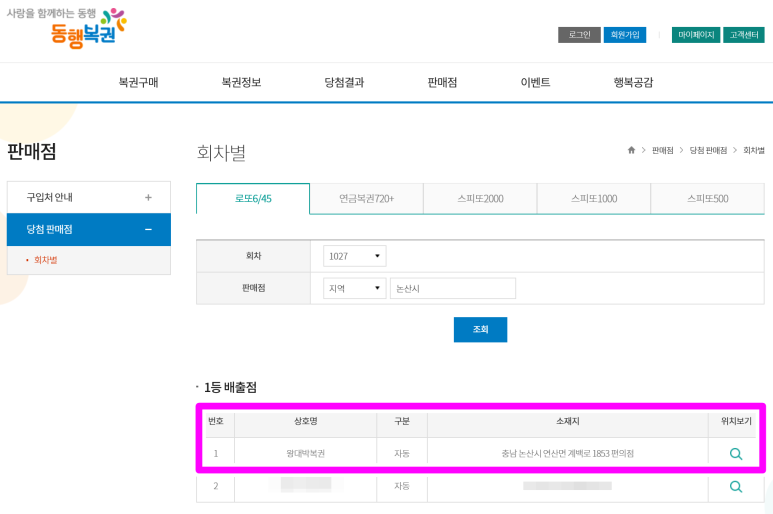The width and height of the screenshot is (773, 514).
Task: Click 판매점 breadcrumb link
Action: point(663,150)
